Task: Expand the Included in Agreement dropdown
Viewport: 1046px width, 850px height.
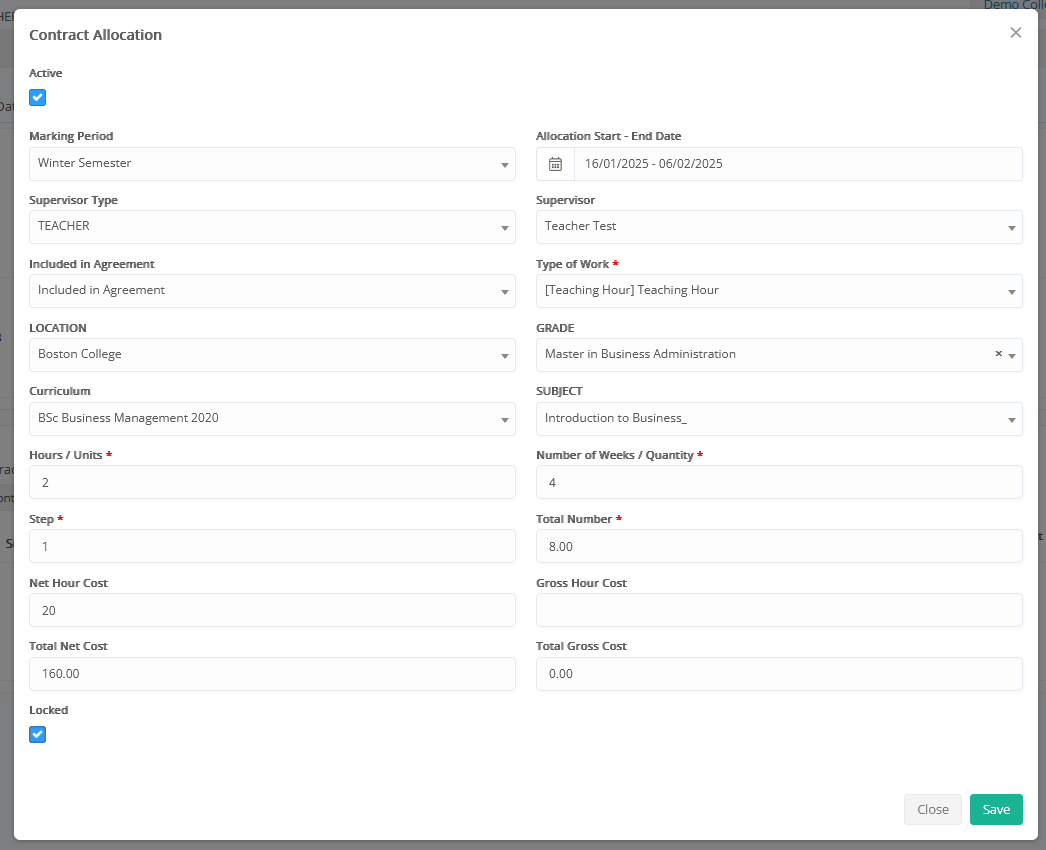Action: tap(272, 291)
